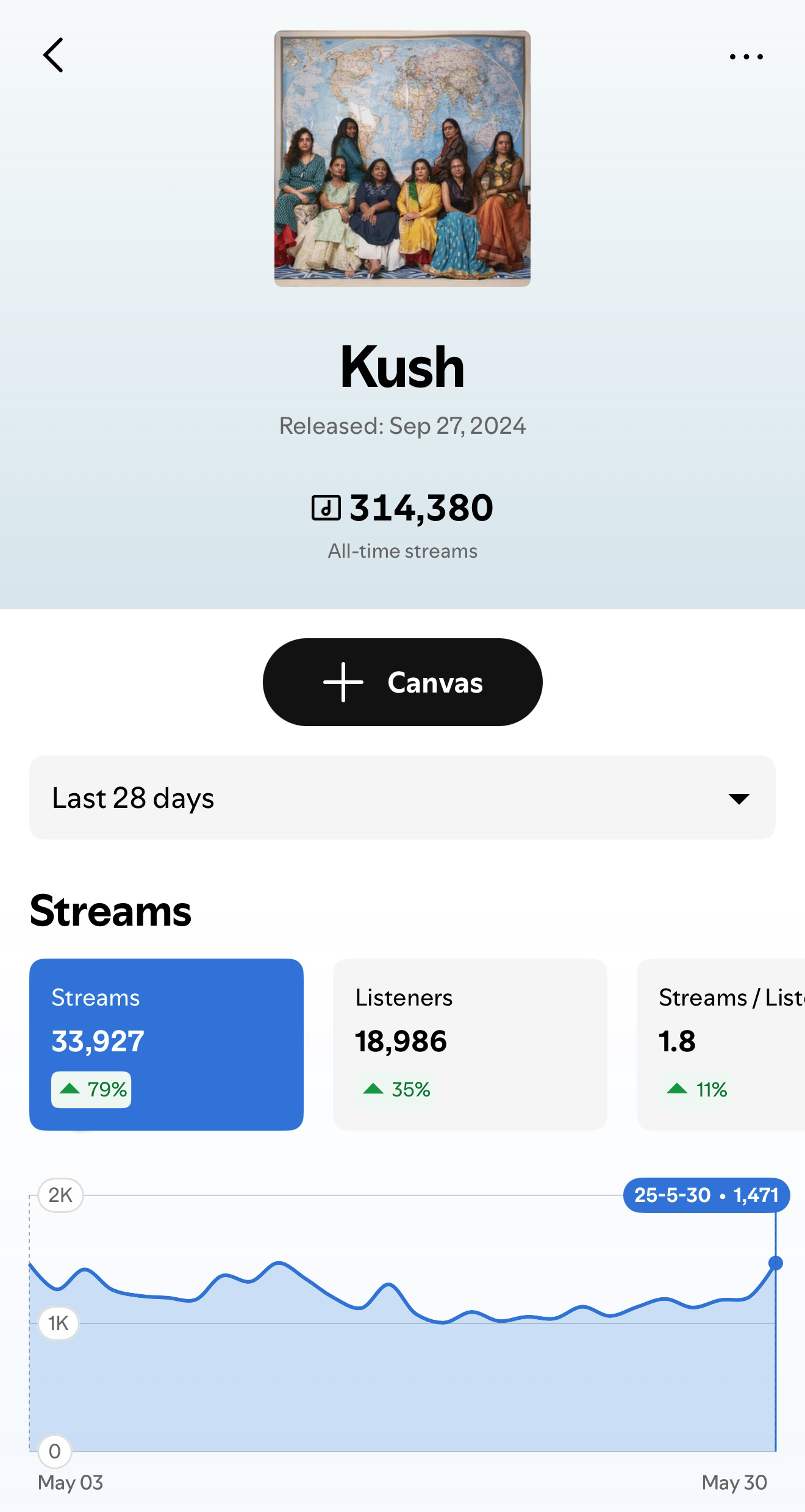The width and height of the screenshot is (805, 1512).
Task: Tap the May 03 start date label
Action: pyautogui.click(x=71, y=1482)
